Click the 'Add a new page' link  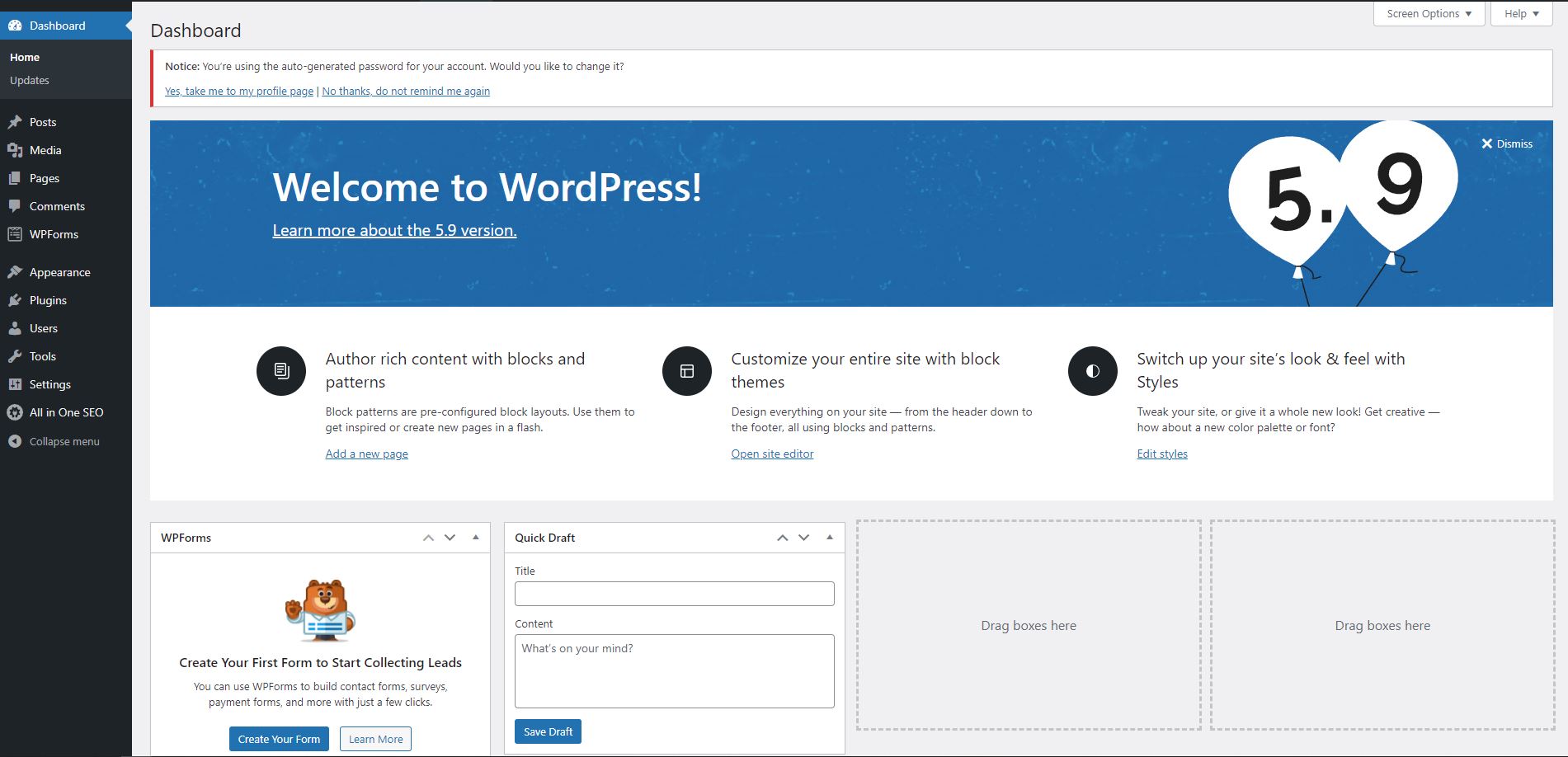367,454
